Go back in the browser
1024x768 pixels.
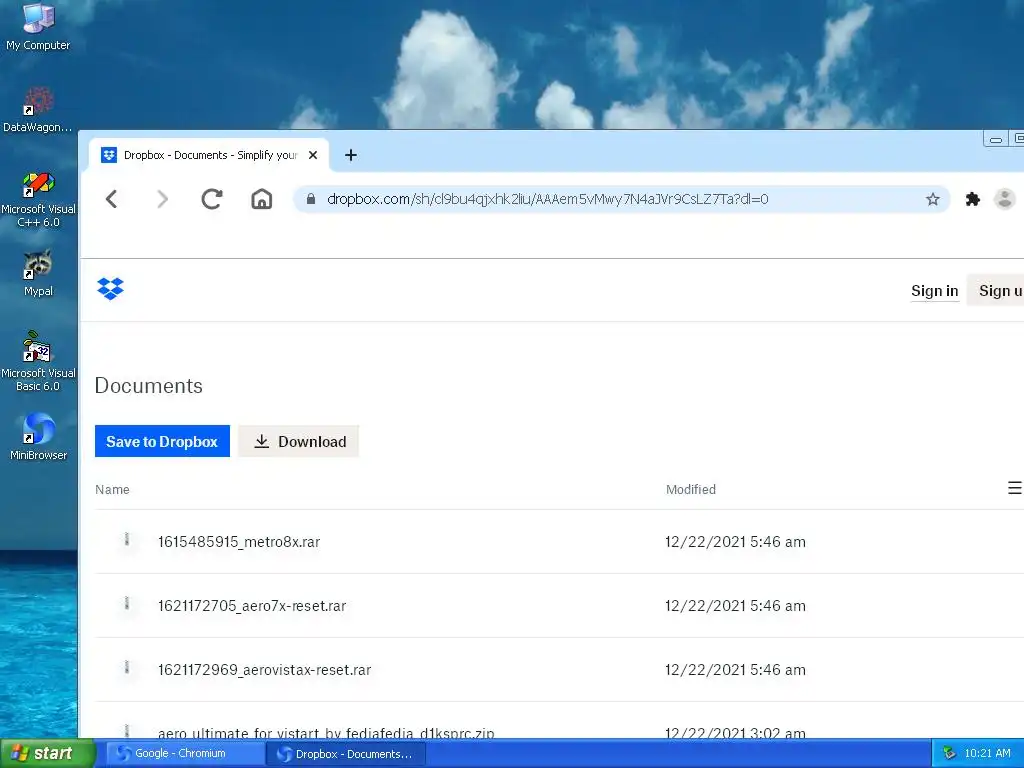point(112,199)
